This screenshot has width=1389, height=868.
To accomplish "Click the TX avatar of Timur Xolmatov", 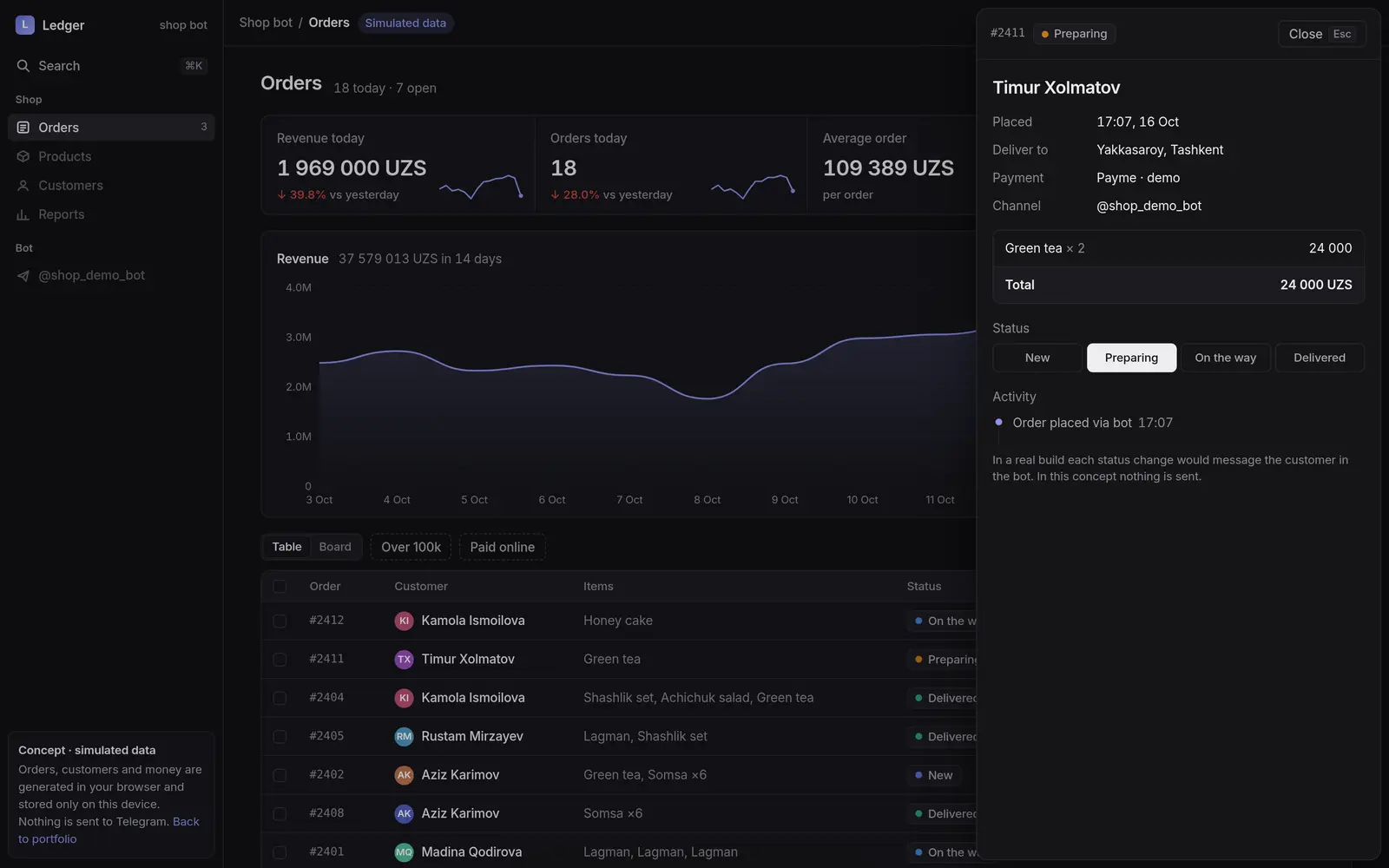I will pyautogui.click(x=404, y=660).
